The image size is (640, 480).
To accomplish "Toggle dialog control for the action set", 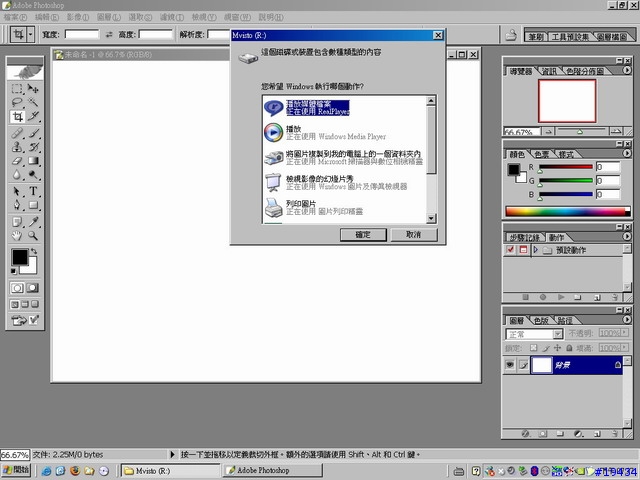I will [523, 250].
